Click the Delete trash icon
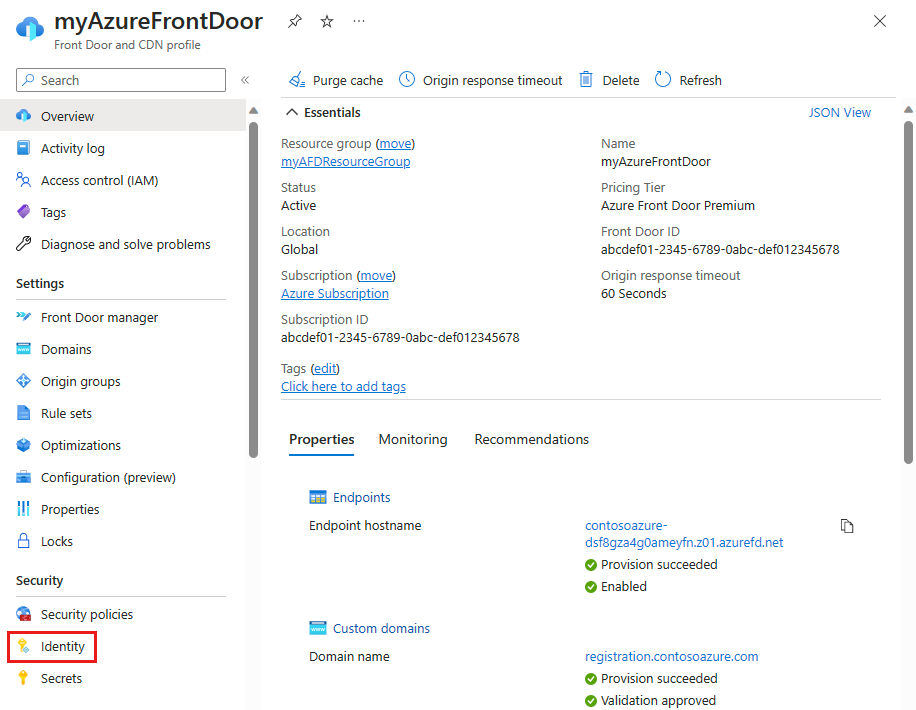The height and width of the screenshot is (710, 916). (x=586, y=79)
